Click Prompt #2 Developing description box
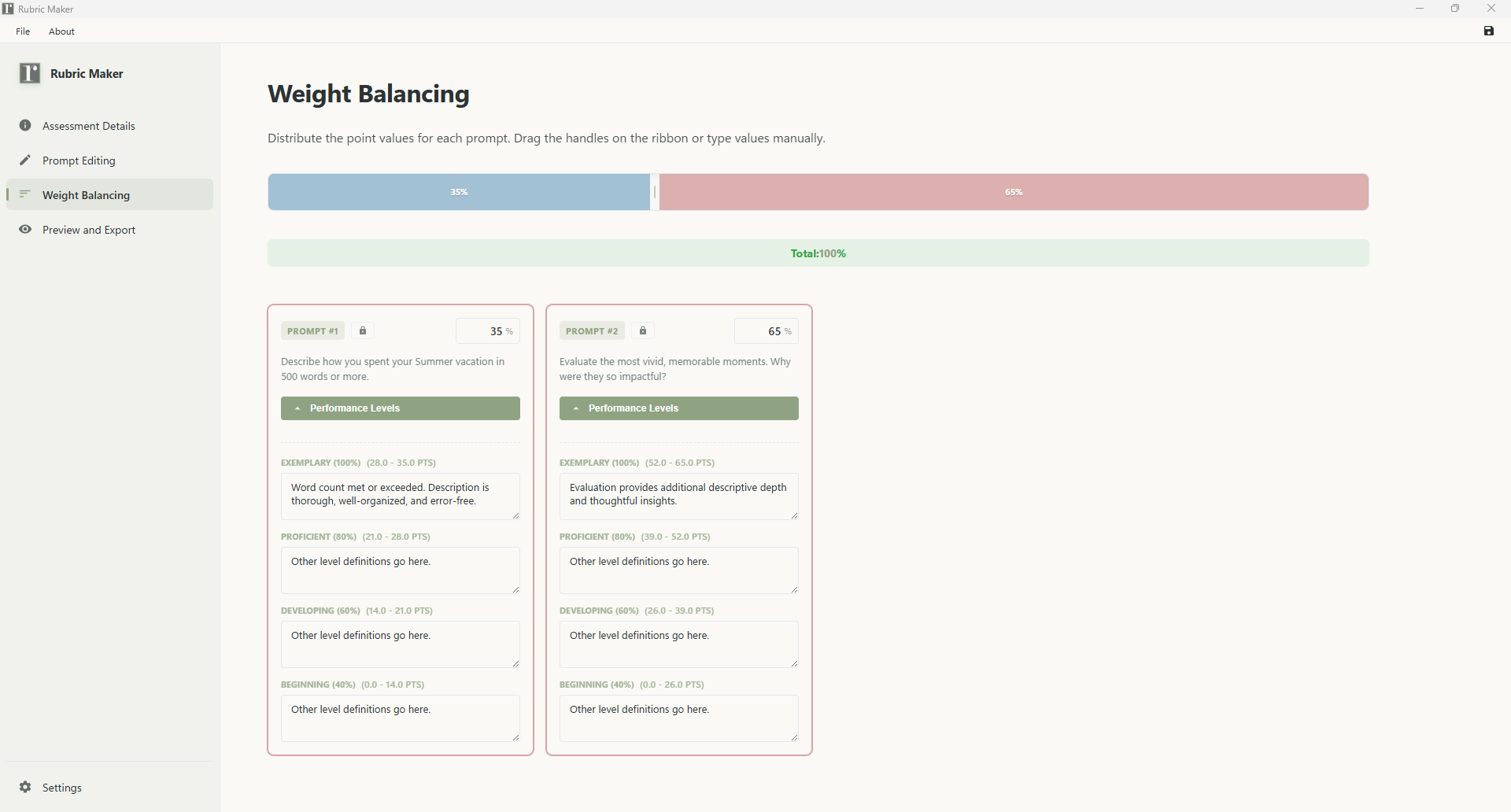 (679, 644)
